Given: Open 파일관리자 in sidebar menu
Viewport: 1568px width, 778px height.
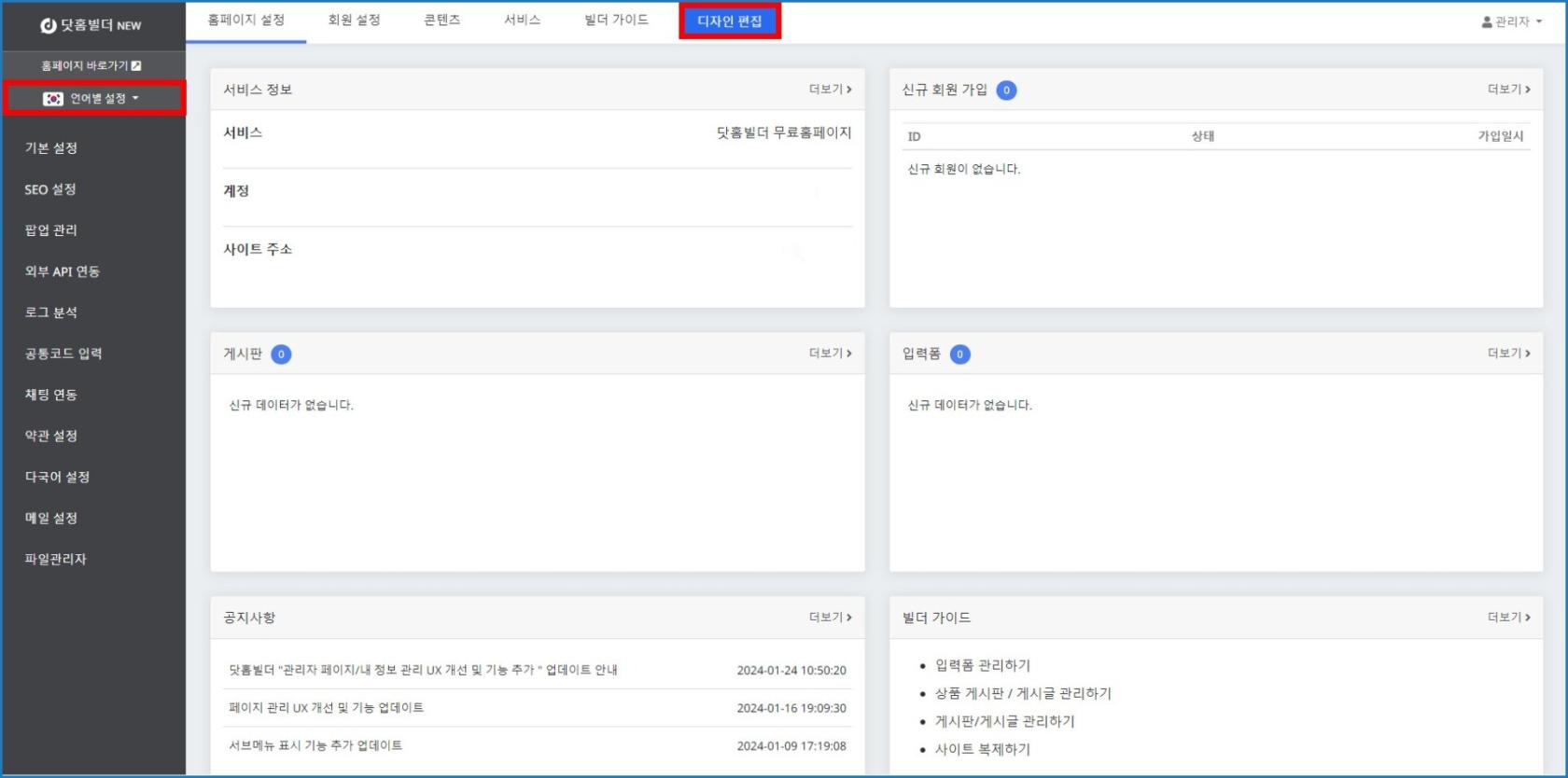Looking at the screenshot, I should 55,559.
